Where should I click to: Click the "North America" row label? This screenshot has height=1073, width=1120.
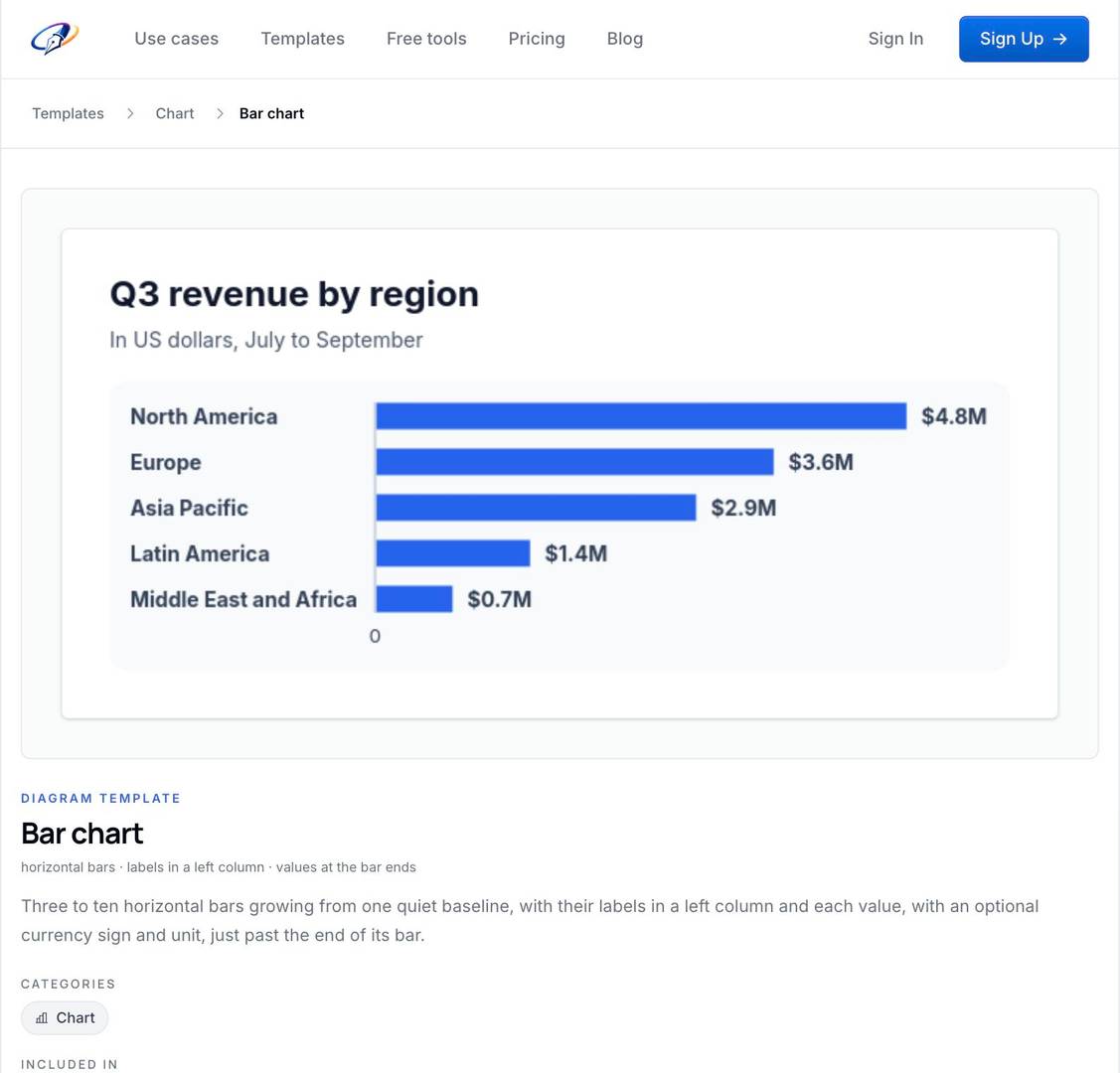[x=204, y=416]
